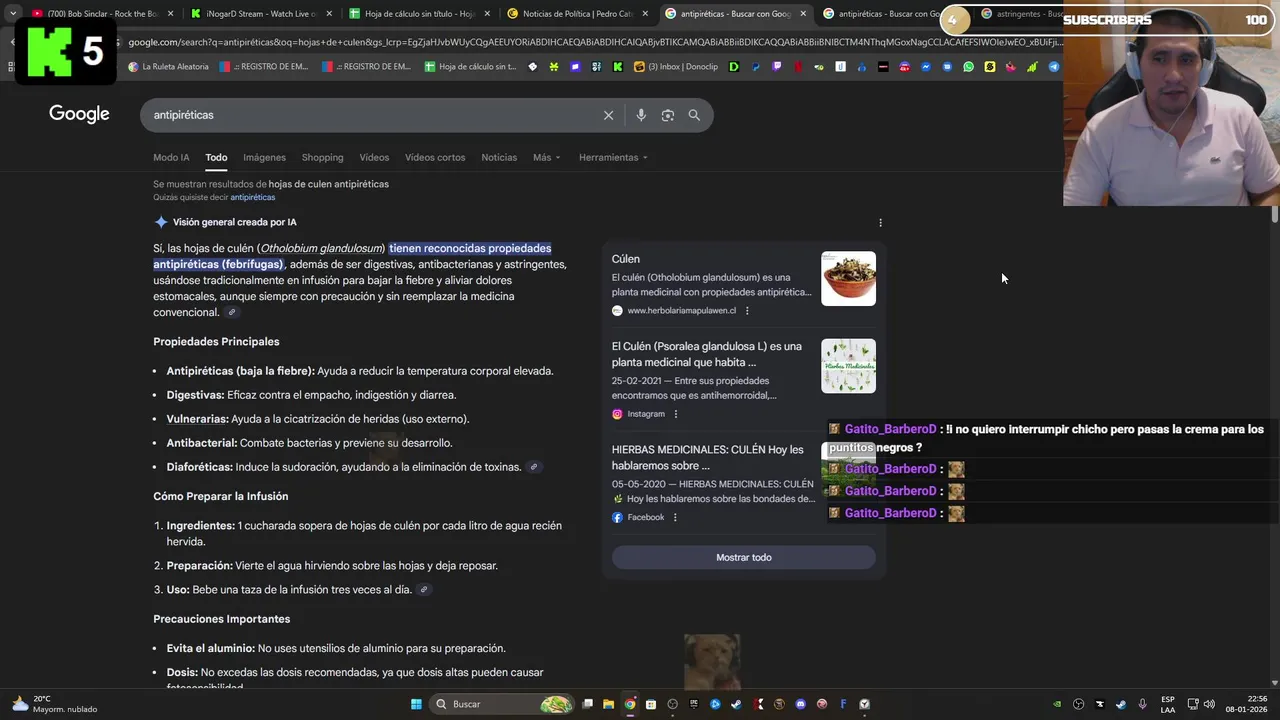Open the system tray microphone icon
Viewport: 1280px width, 720px height.
[1142, 704]
